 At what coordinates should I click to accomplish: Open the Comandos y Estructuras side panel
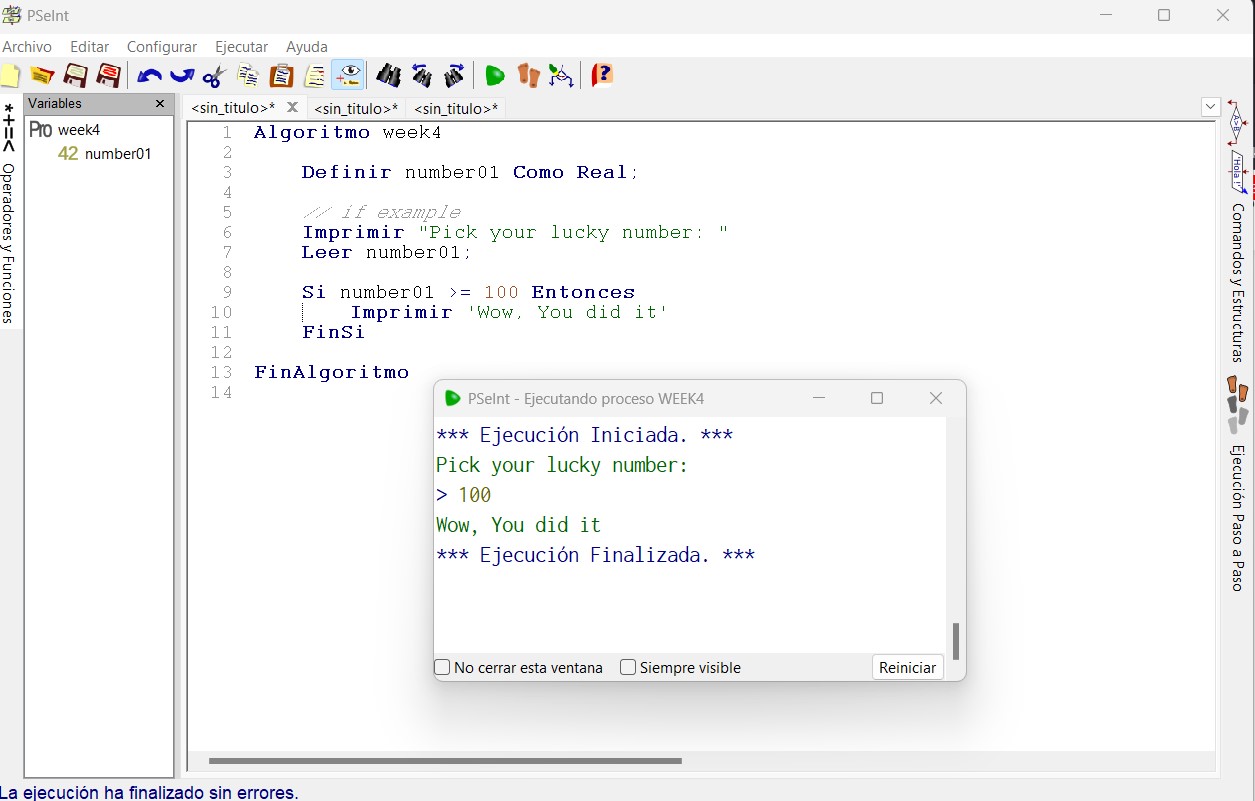(x=1238, y=283)
